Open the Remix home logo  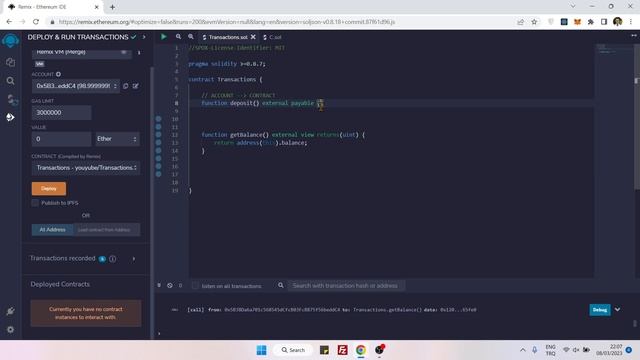click(11, 40)
